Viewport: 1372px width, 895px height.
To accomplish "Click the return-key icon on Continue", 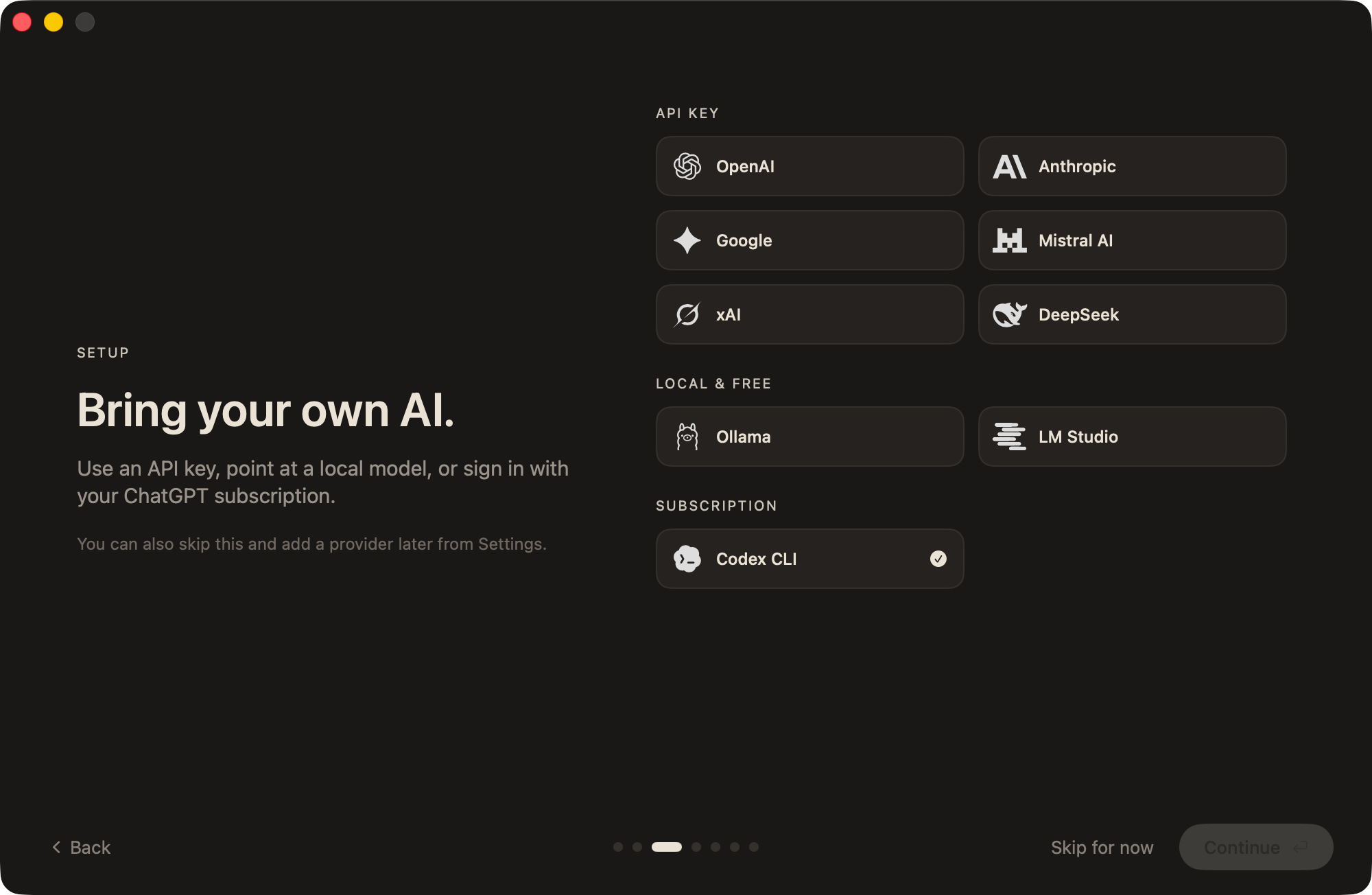I will pyautogui.click(x=1300, y=847).
